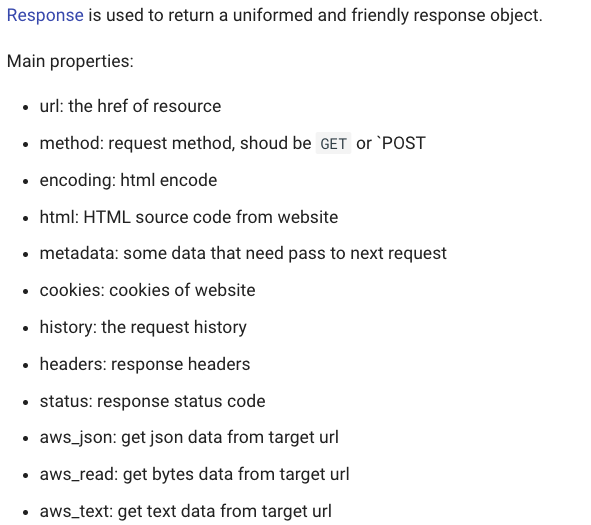Viewport: 591px width, 525px height.
Task: Click the 'status: response status code' item
Action: [x=152, y=401]
